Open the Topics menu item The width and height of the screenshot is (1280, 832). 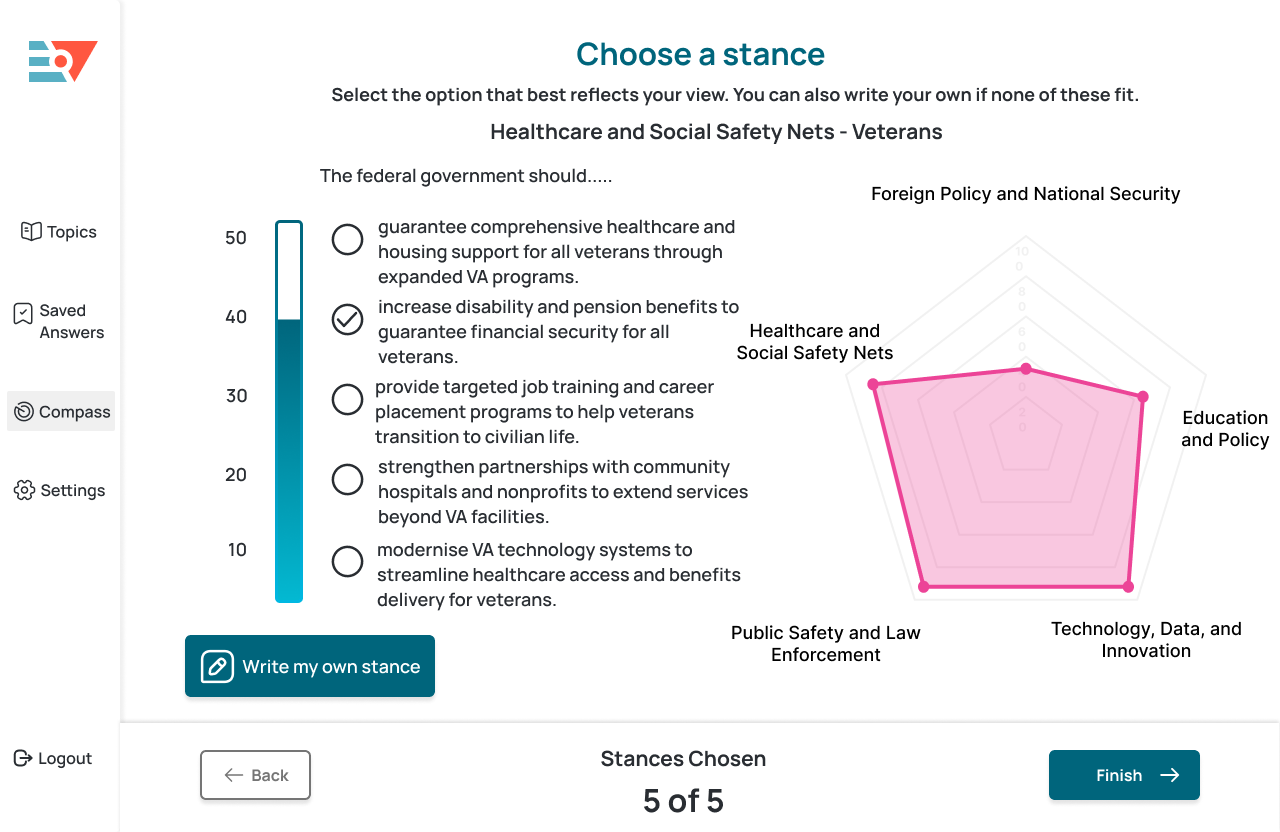point(71,232)
